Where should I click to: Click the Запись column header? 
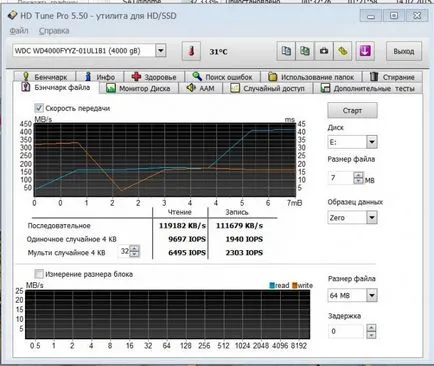pyautogui.click(x=237, y=212)
